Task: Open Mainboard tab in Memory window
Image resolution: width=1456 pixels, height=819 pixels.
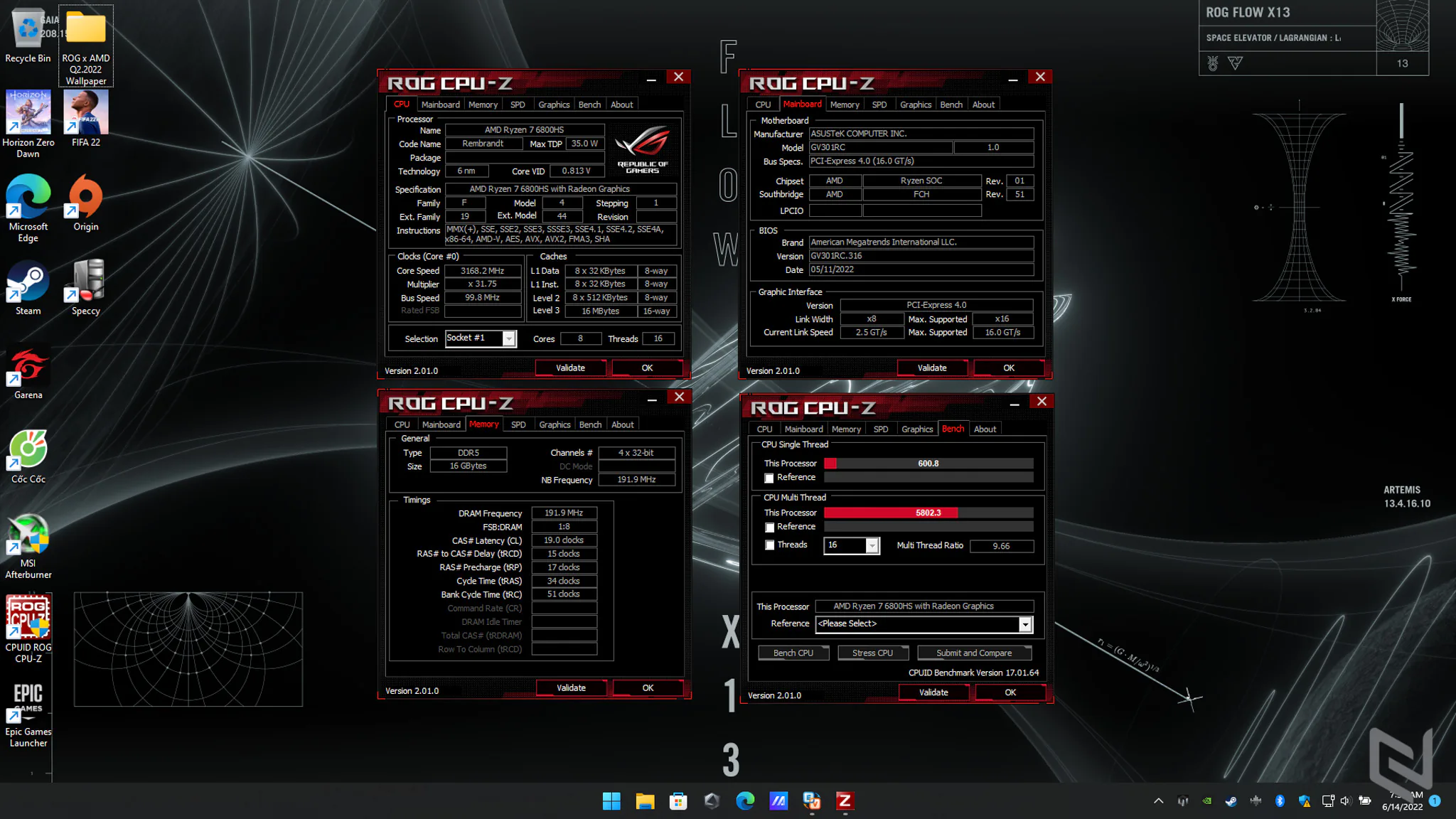Action: coord(441,424)
